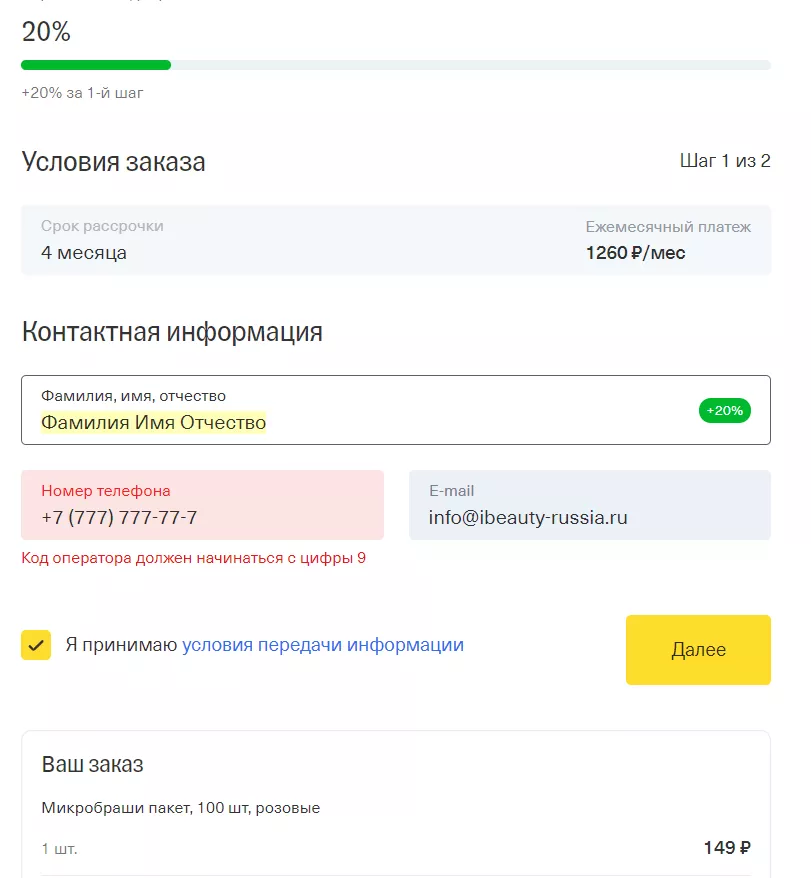Click the green +20% badge in name field
This screenshot has height=878, width=811.
coord(724,411)
